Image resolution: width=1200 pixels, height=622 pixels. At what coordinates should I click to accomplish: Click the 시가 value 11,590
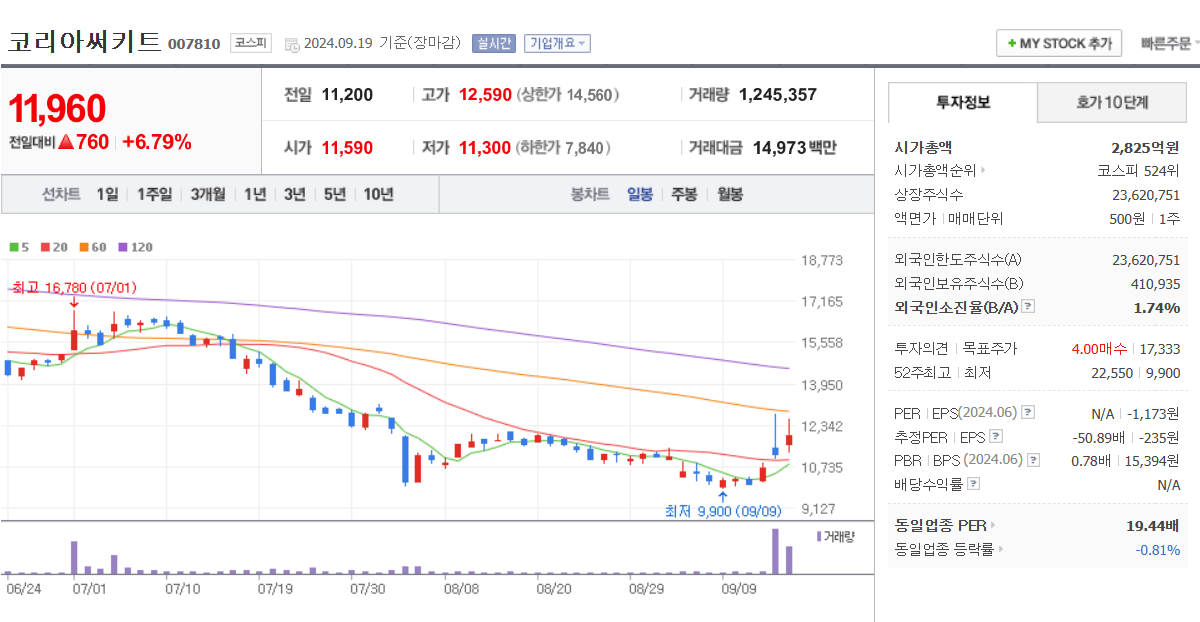click(347, 148)
